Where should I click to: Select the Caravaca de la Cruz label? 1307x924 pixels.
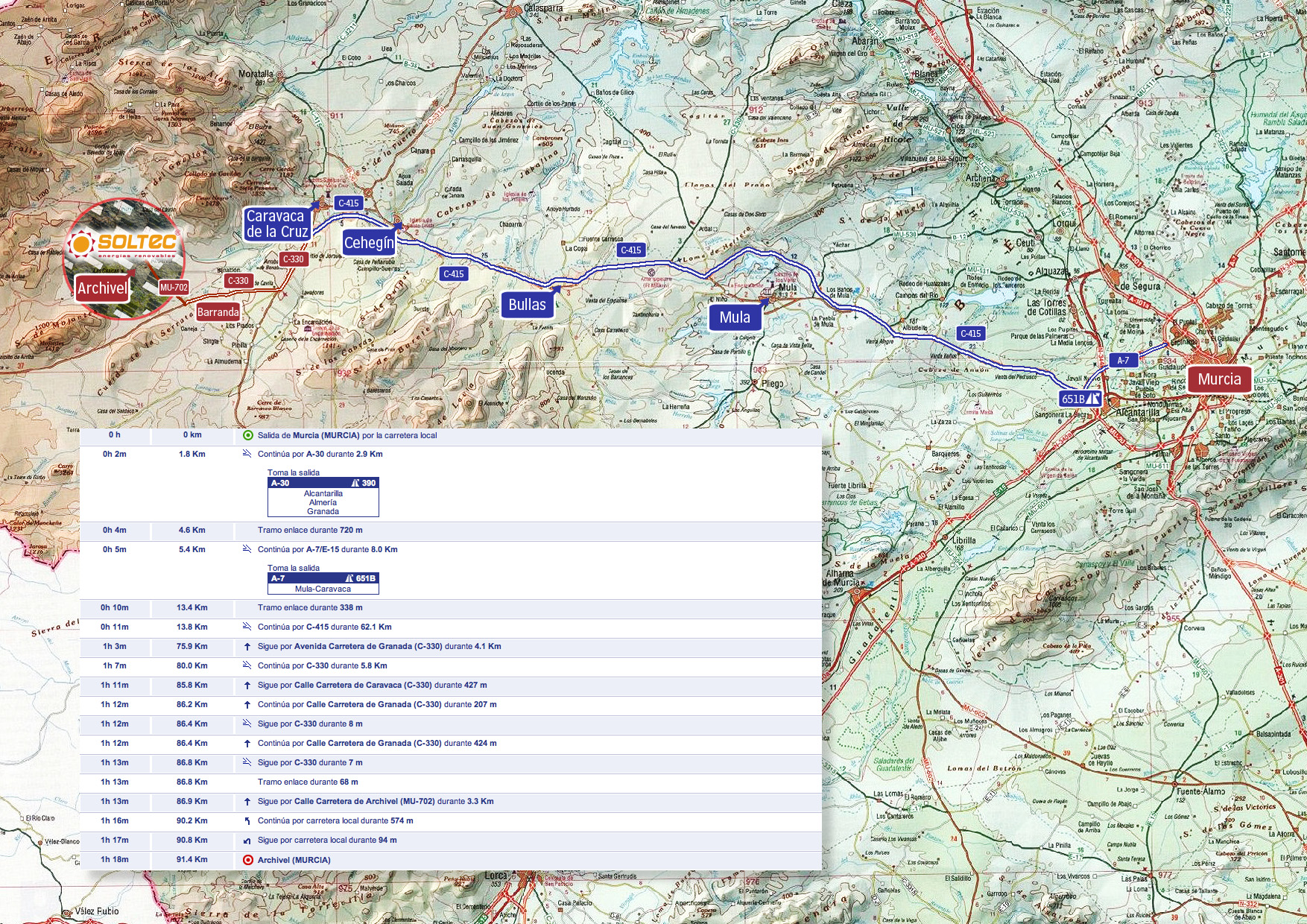(276, 224)
